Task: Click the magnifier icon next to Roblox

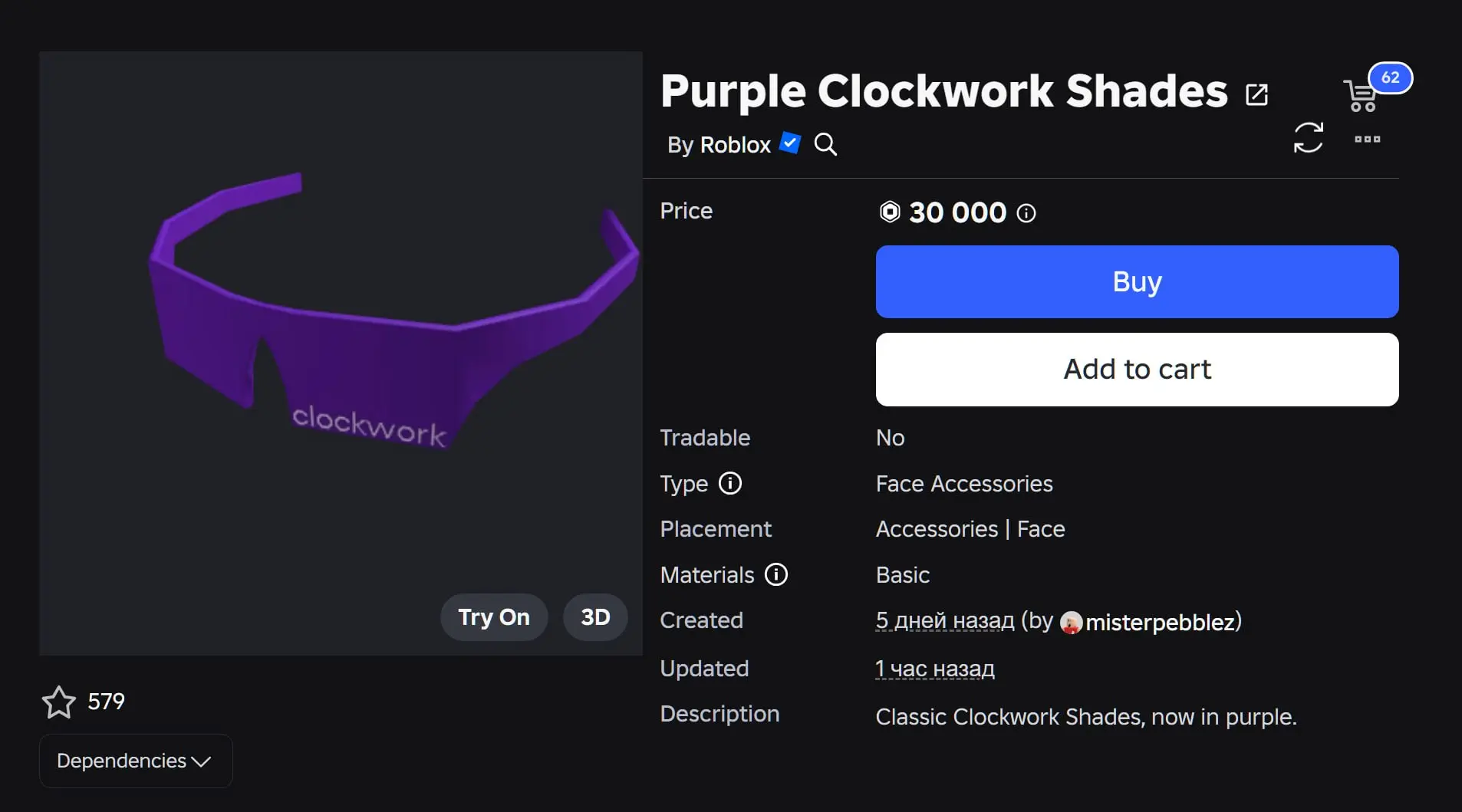Action: point(825,144)
